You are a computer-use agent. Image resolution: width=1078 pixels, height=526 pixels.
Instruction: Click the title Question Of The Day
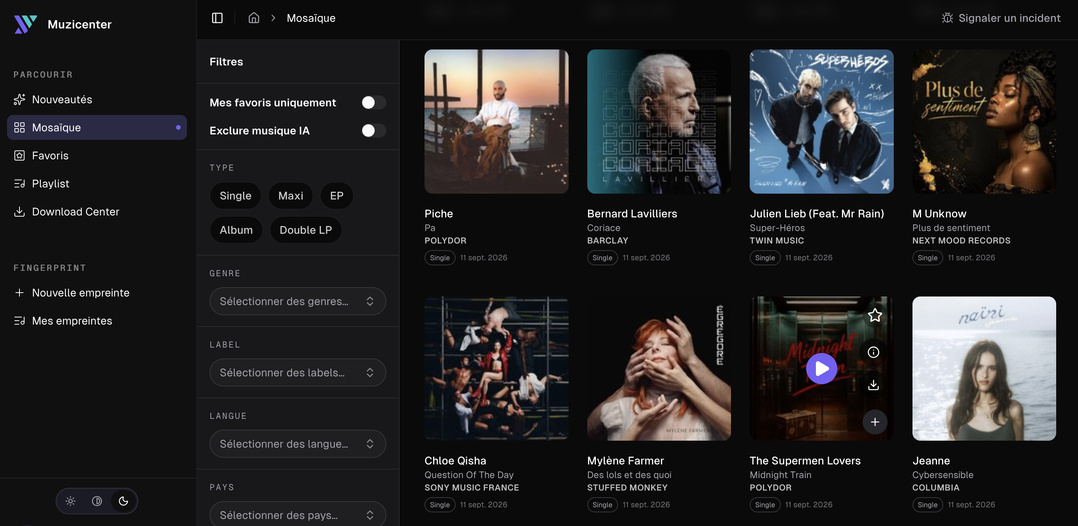469,474
